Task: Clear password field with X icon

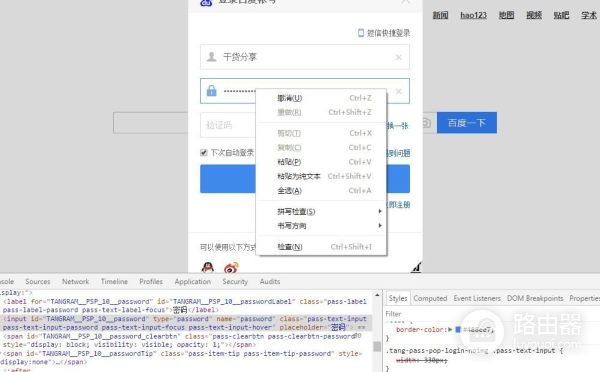Action: 398,91
